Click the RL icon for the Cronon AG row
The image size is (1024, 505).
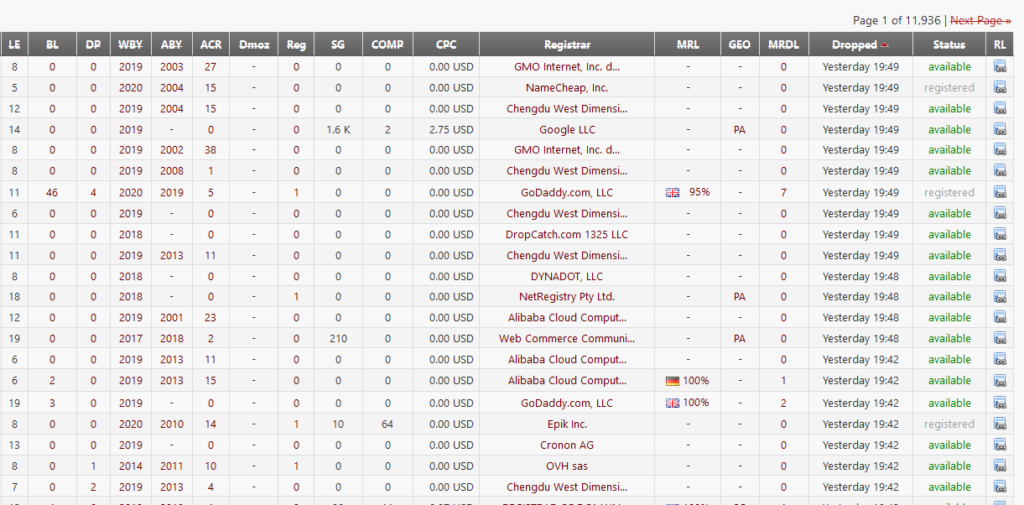click(1000, 445)
